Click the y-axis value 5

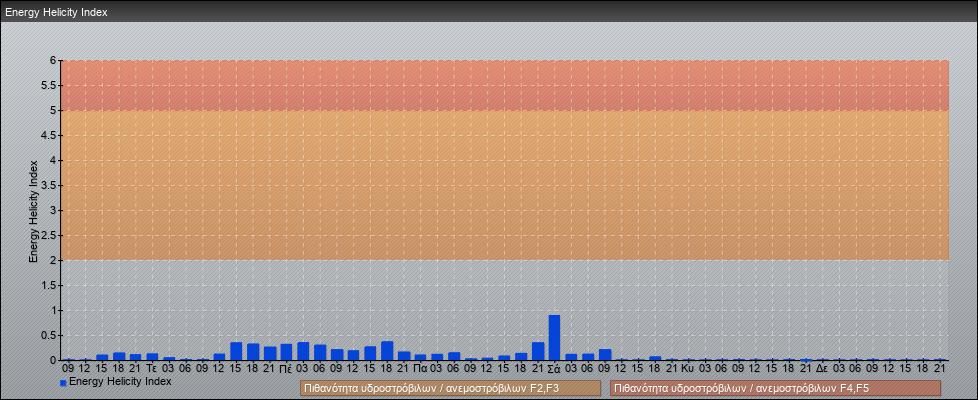pos(54,110)
